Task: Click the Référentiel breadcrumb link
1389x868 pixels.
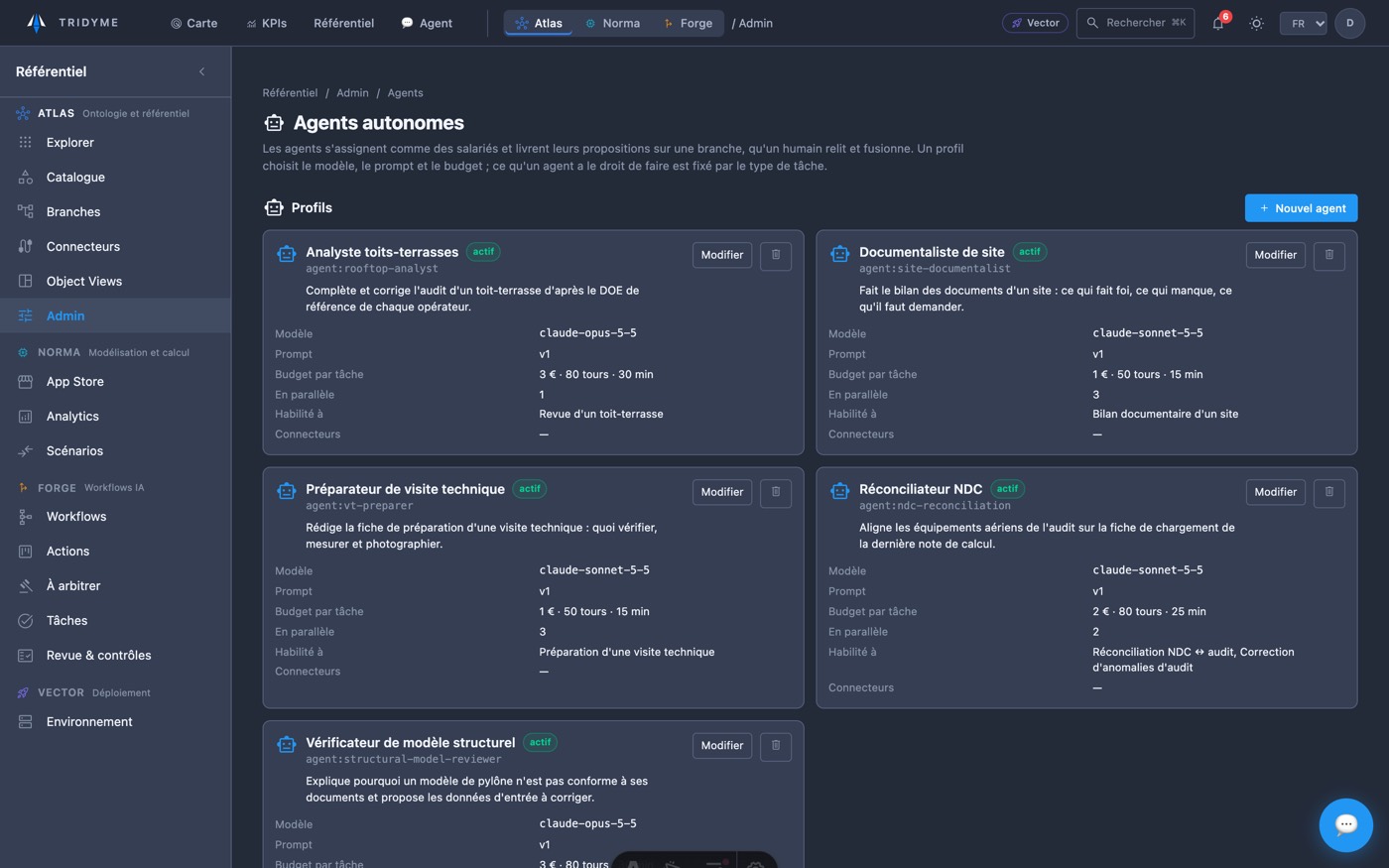Action: tap(290, 93)
